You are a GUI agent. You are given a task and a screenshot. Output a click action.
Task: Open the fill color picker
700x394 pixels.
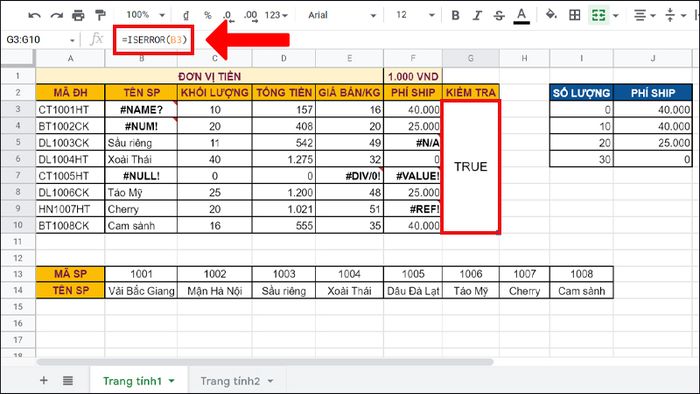551,15
